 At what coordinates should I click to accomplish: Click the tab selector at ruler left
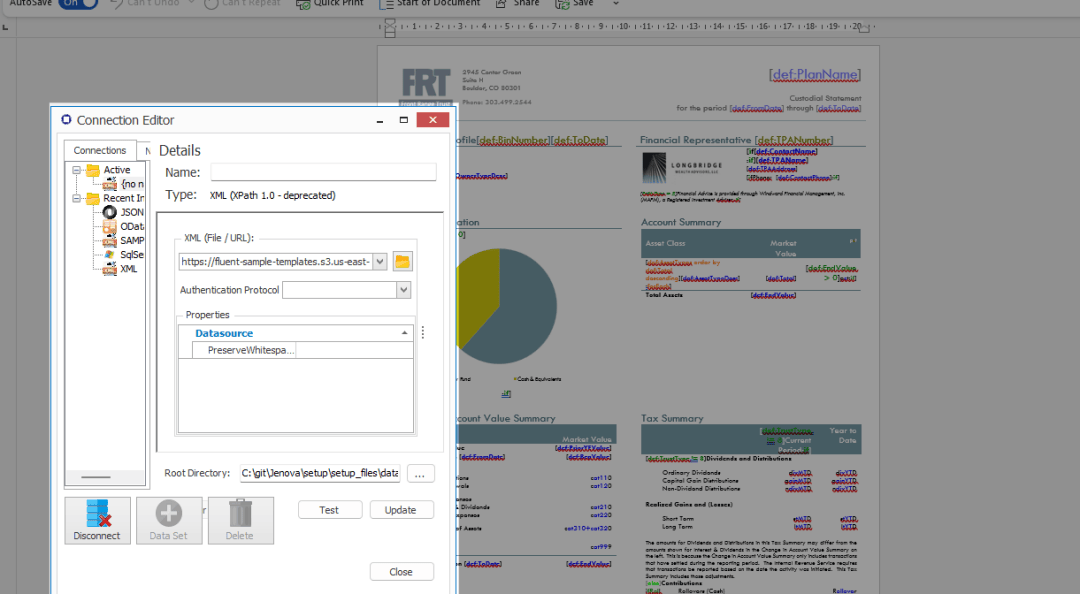coord(6,28)
